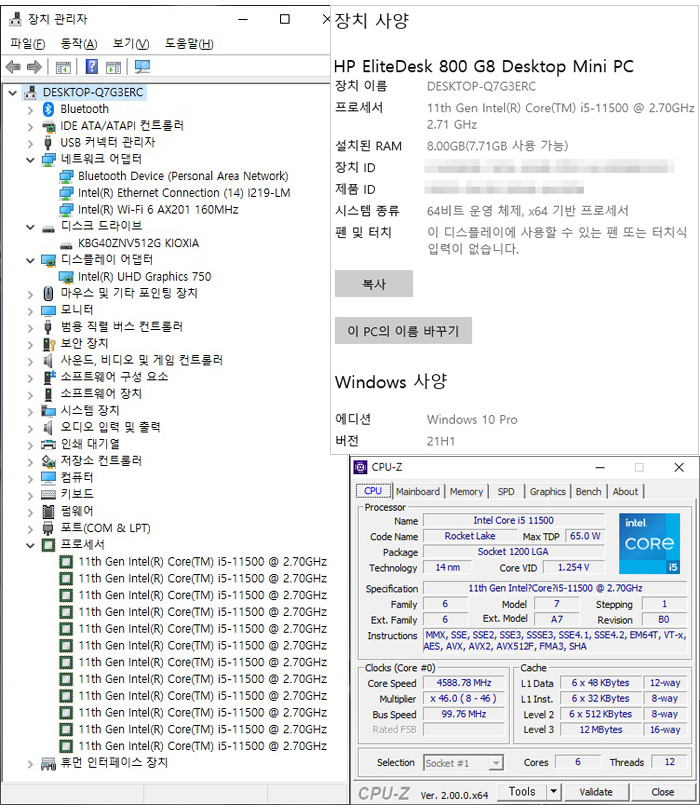Select the 포트(COM & LPT) icon
The width and height of the screenshot is (700, 808).
click(48, 528)
